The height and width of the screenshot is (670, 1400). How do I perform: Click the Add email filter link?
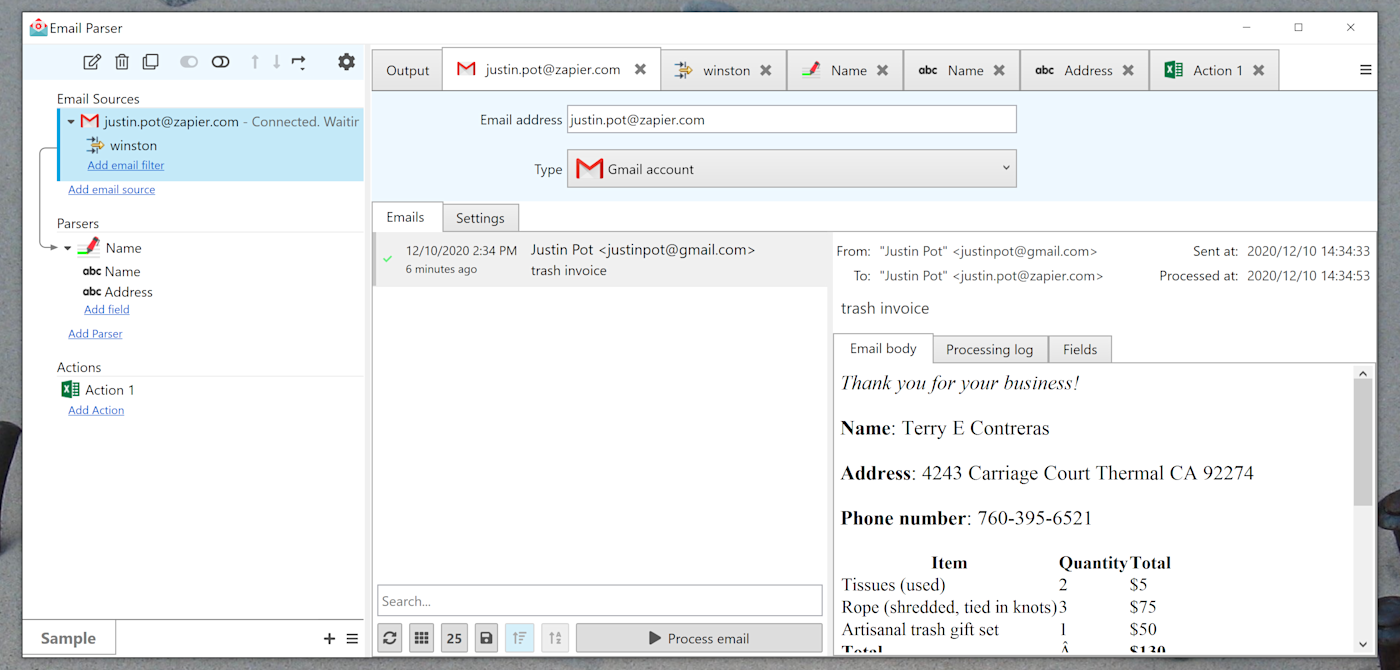[126, 165]
